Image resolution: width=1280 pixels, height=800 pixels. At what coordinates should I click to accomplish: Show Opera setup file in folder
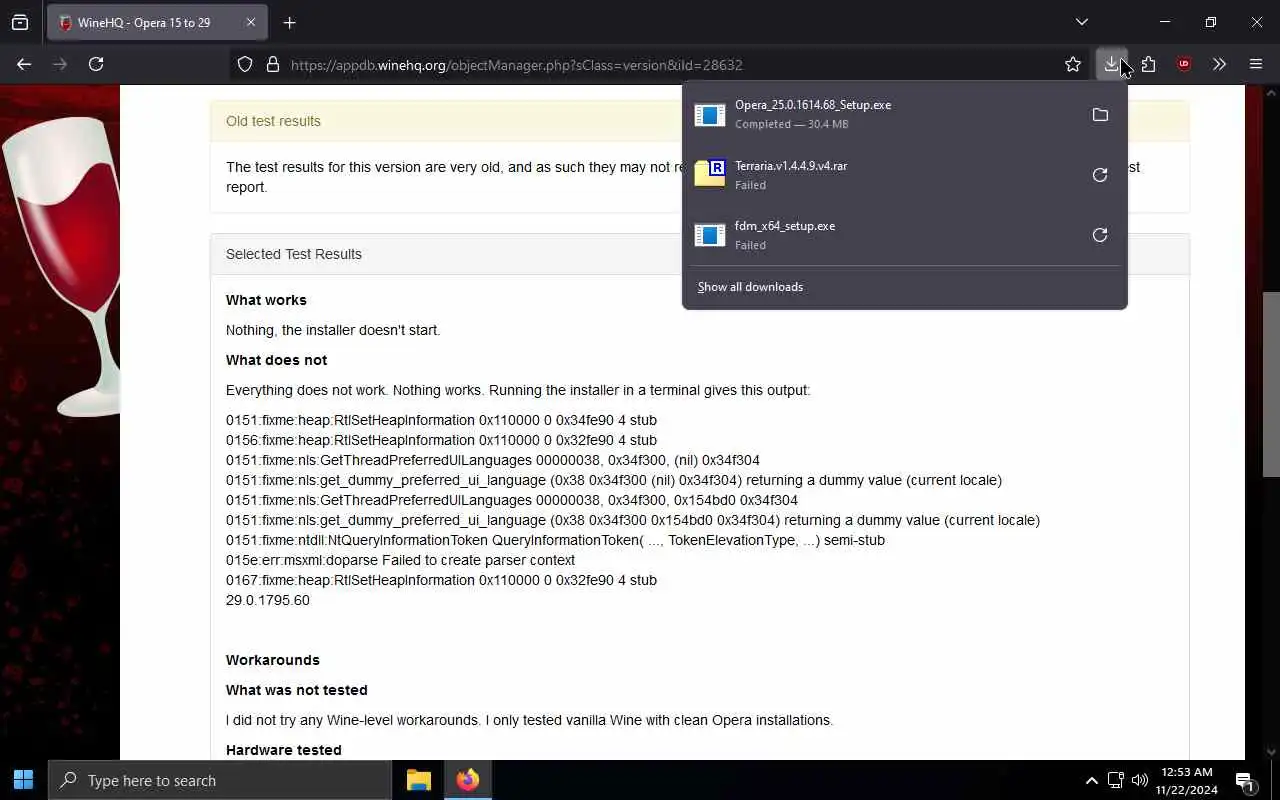(1100, 115)
